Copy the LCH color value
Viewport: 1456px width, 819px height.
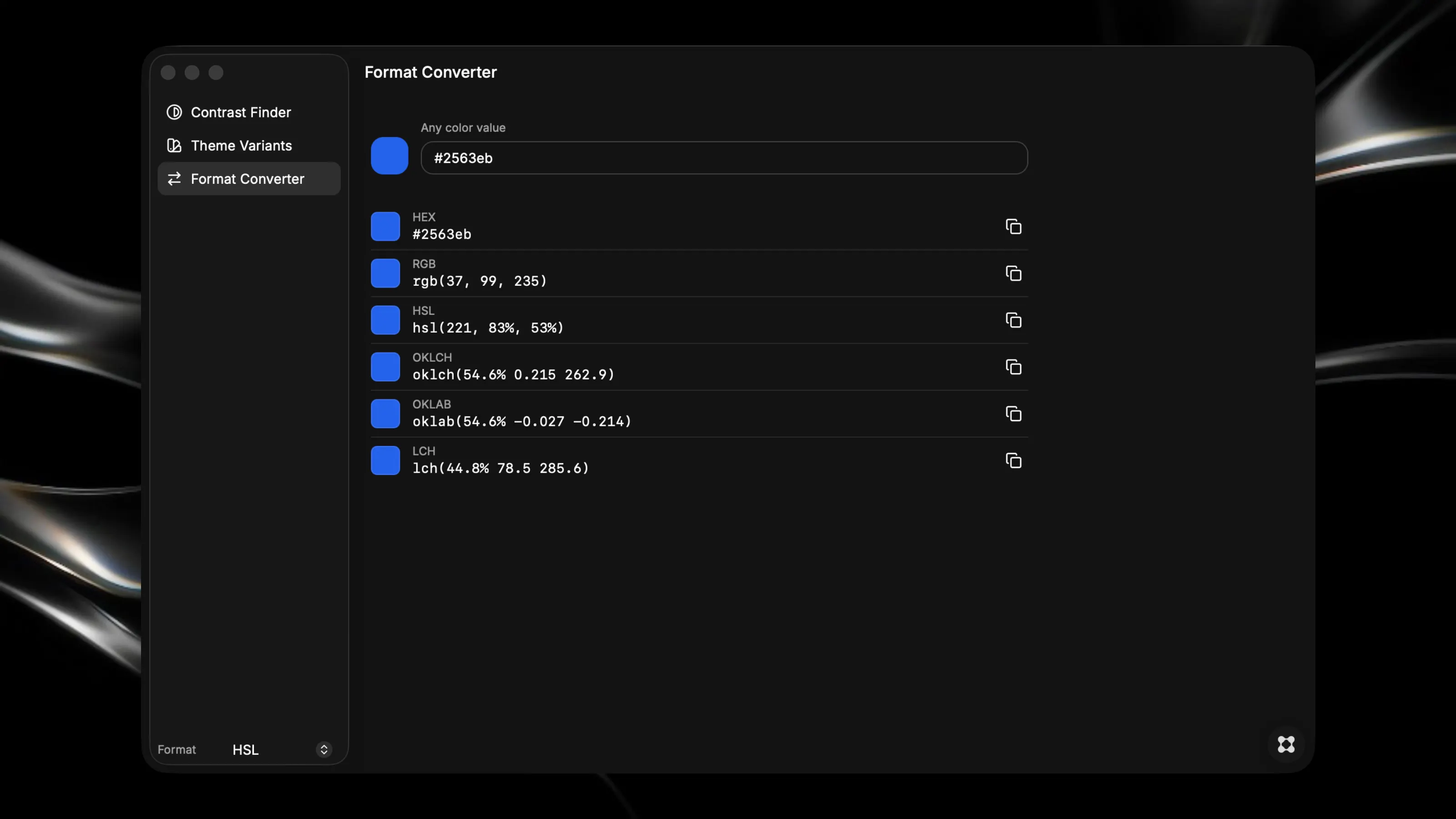click(1013, 460)
